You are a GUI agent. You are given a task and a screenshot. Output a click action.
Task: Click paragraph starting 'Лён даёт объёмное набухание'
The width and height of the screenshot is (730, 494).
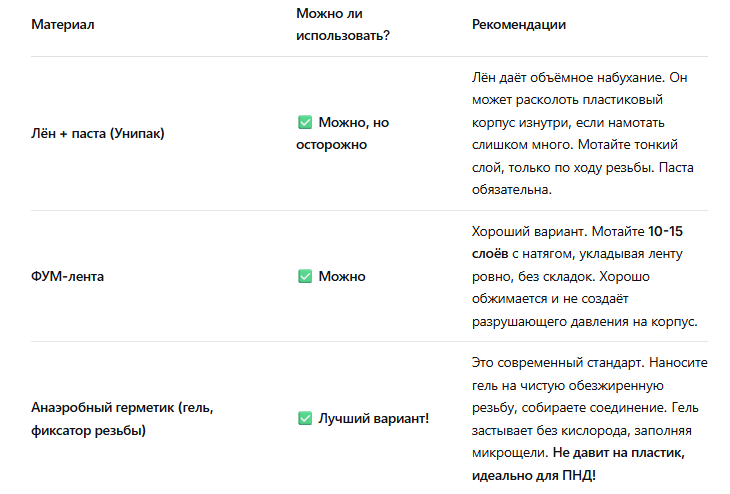click(x=582, y=134)
